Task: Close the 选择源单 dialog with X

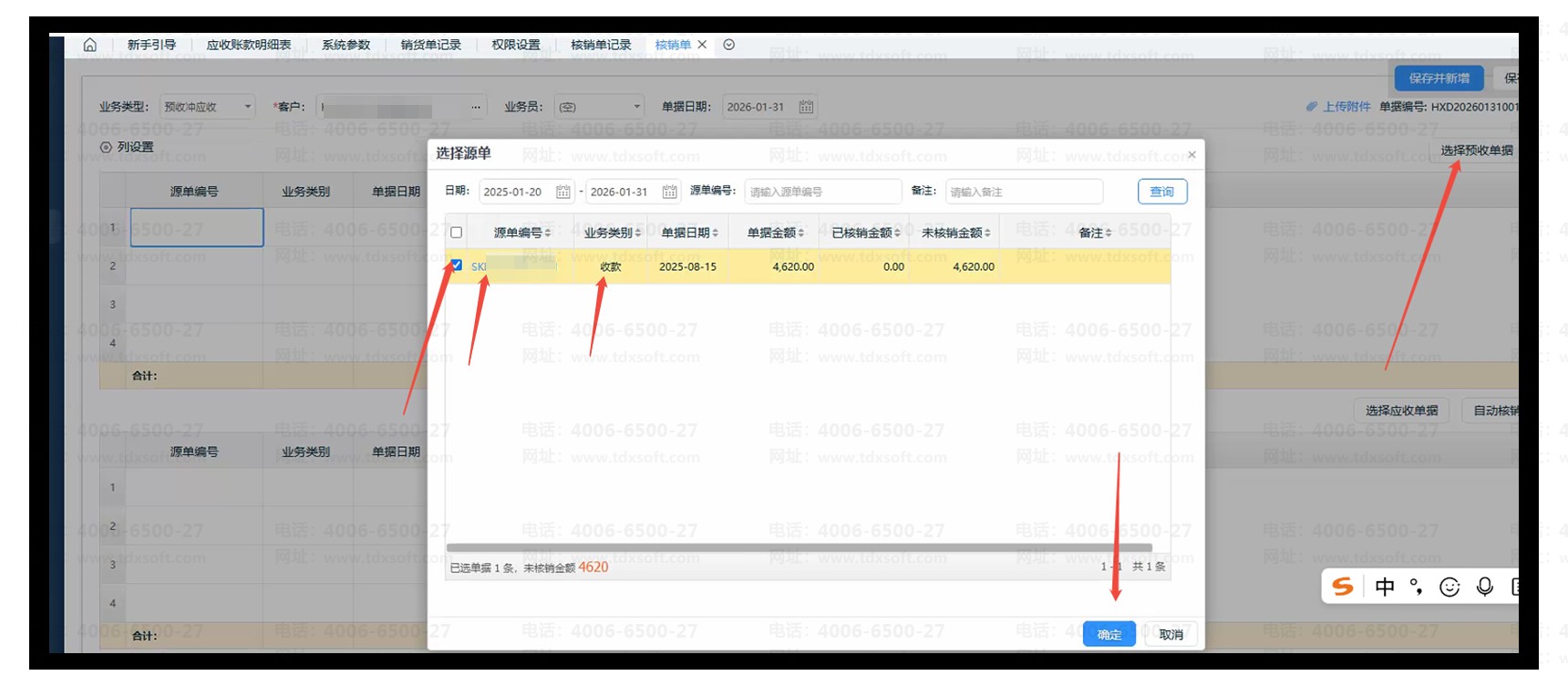Action: (x=1191, y=155)
